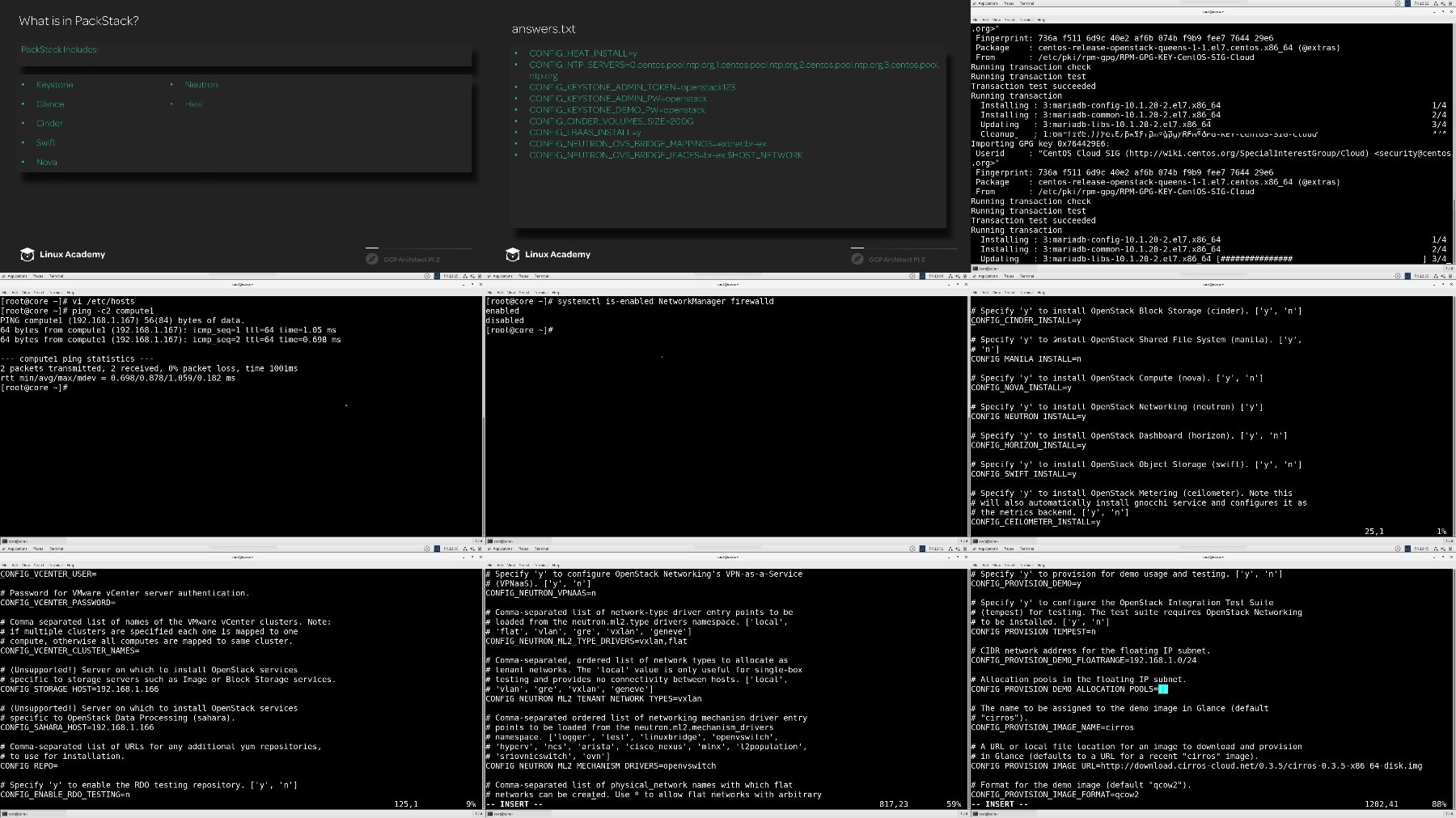Click the CONFIG_CEILOMETER_INSTALL=y line in vim

(1035, 523)
